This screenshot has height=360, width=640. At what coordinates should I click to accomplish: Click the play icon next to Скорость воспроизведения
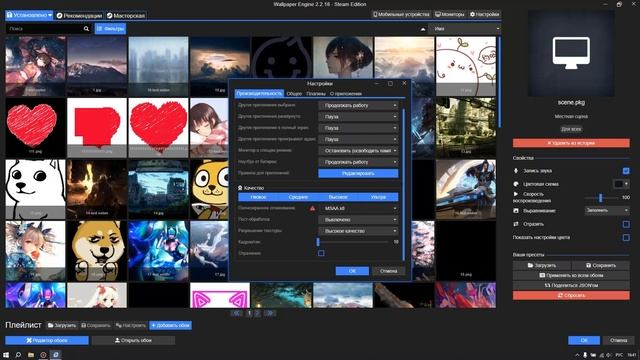516,194
